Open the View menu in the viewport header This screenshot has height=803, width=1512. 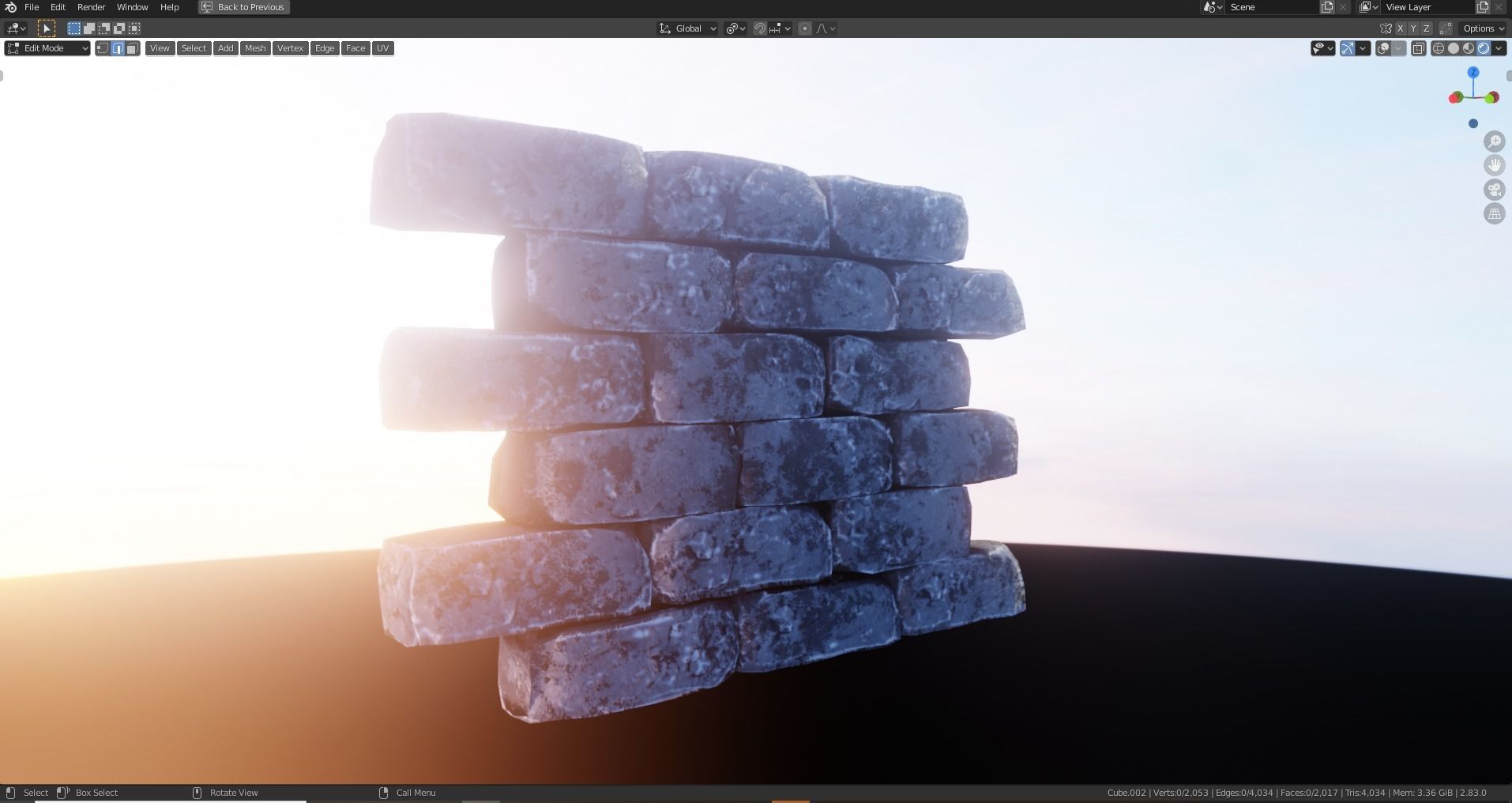tap(160, 48)
